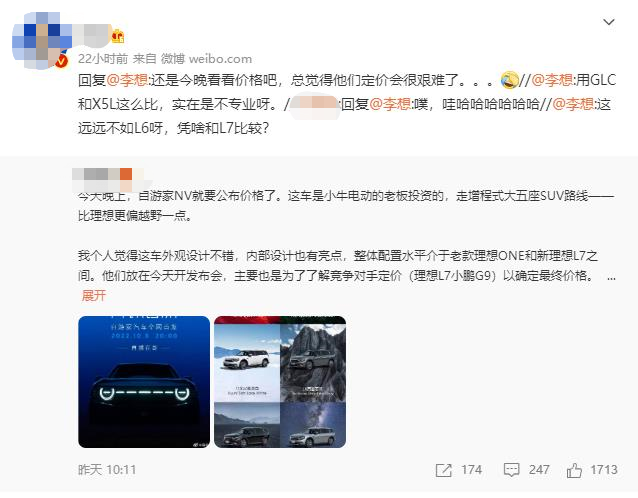This screenshot has width=638, height=498.
Task: Open first @李想 mention after 回复
Action: (x=127, y=80)
